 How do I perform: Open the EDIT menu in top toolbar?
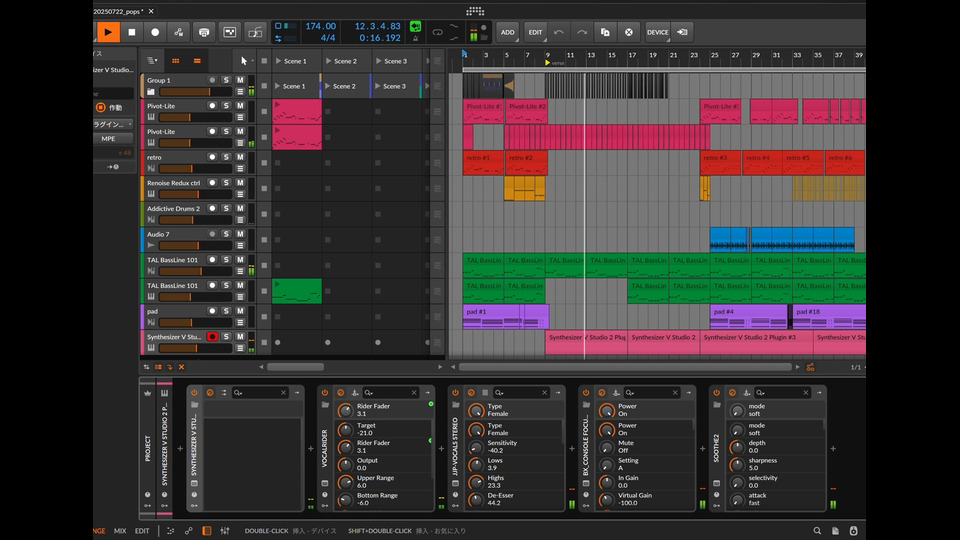535,32
